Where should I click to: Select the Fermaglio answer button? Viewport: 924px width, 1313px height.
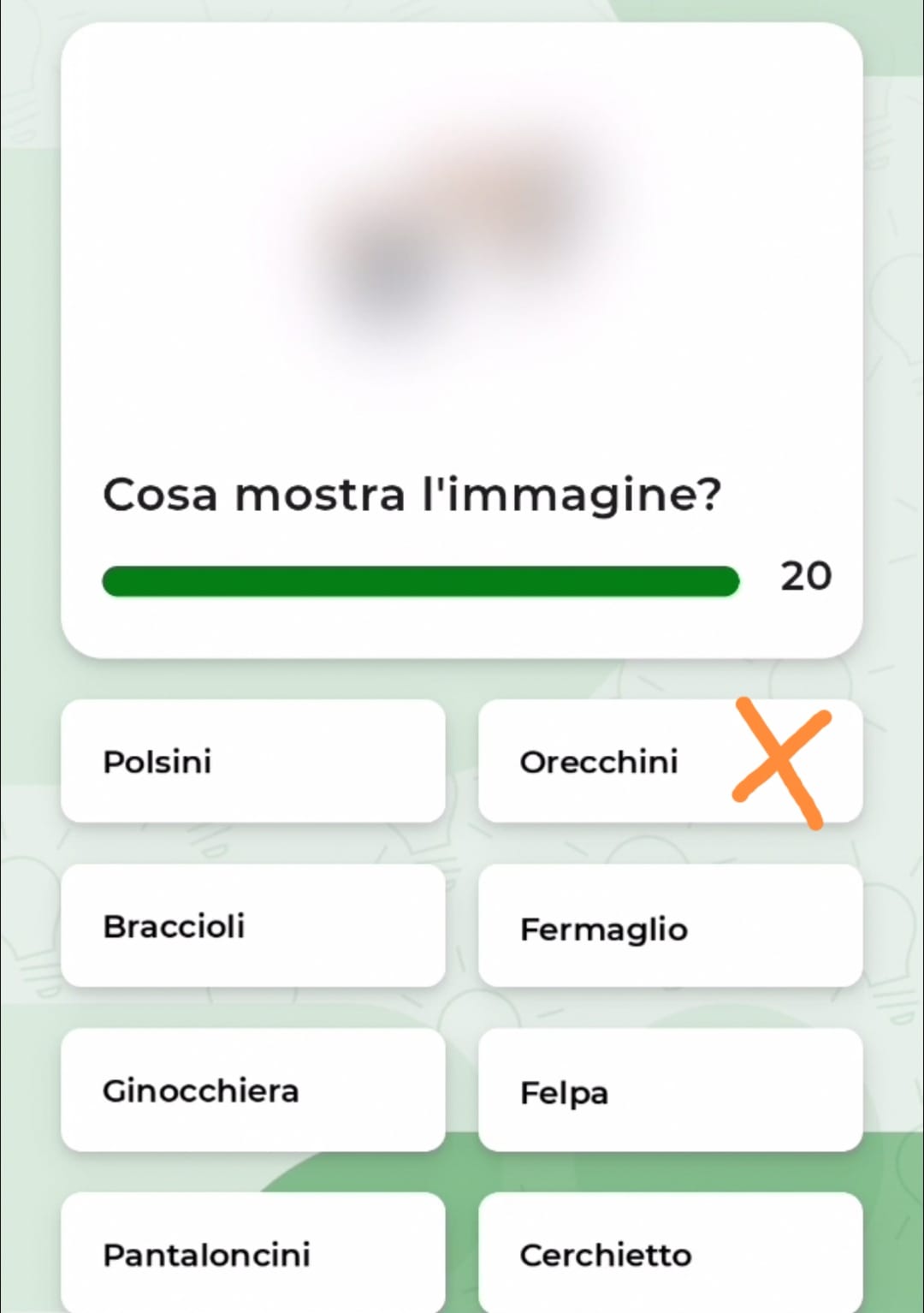click(670, 925)
